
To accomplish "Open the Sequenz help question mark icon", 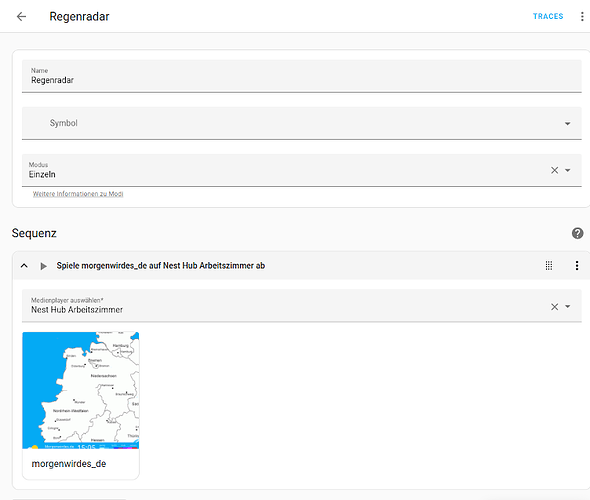I will pos(577,233).
